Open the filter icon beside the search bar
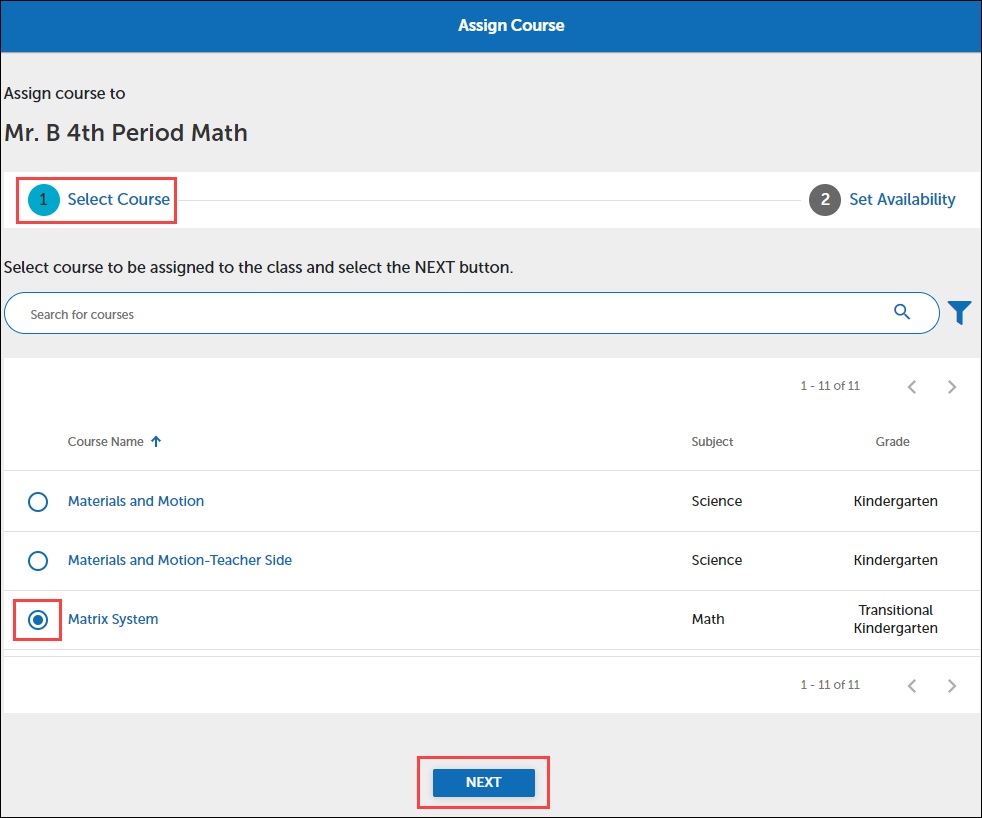982x818 pixels. [x=959, y=312]
